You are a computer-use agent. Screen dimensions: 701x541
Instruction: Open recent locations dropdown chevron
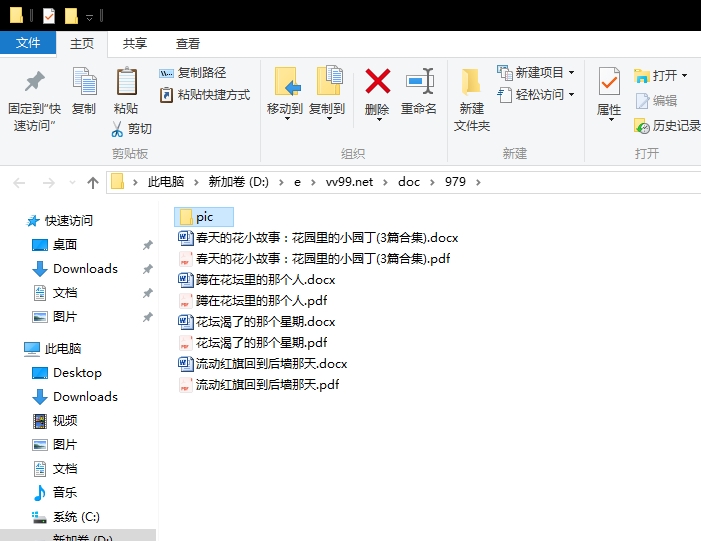pos(72,182)
